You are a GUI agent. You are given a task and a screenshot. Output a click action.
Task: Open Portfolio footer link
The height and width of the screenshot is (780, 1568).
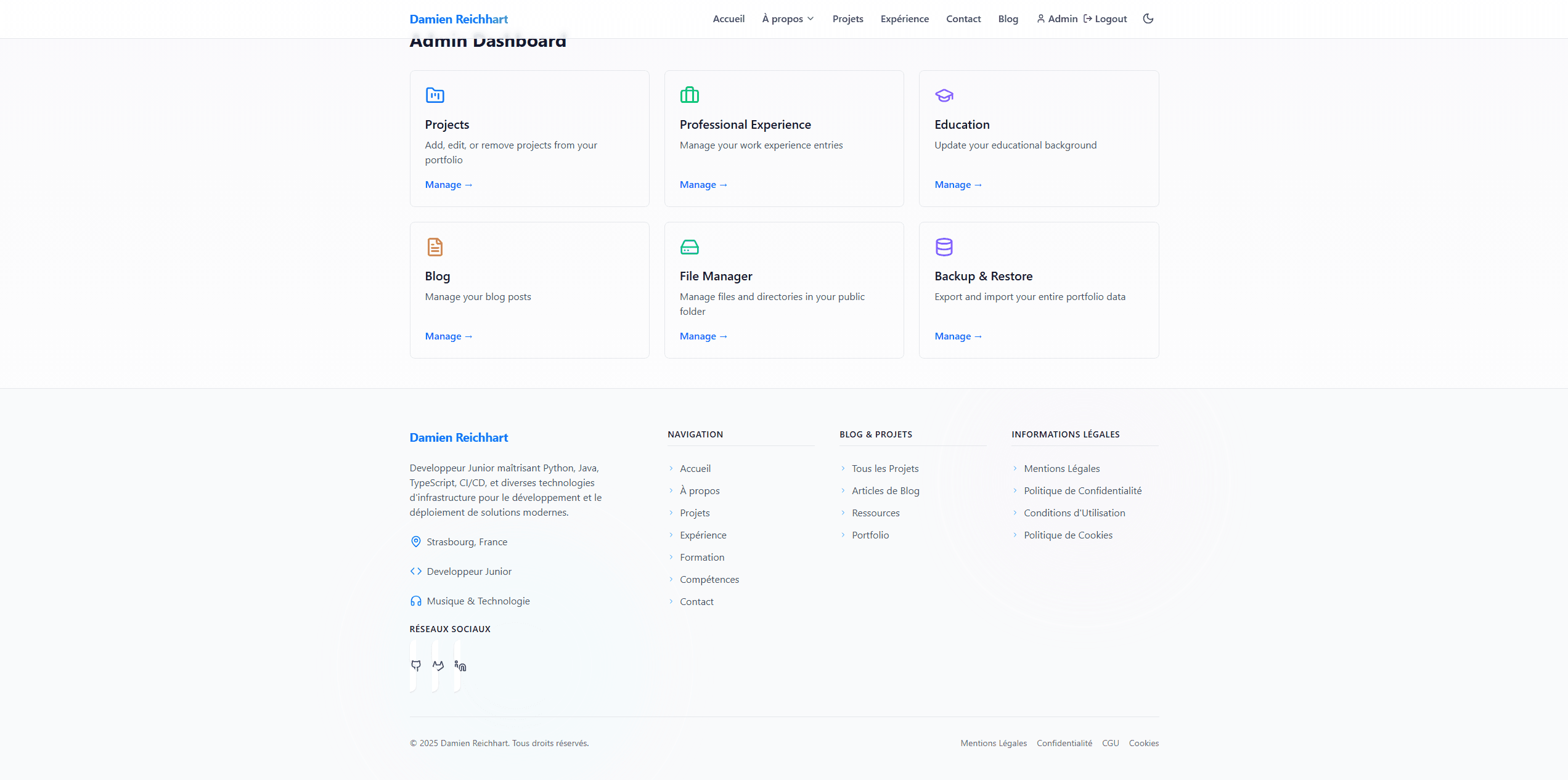pos(870,535)
